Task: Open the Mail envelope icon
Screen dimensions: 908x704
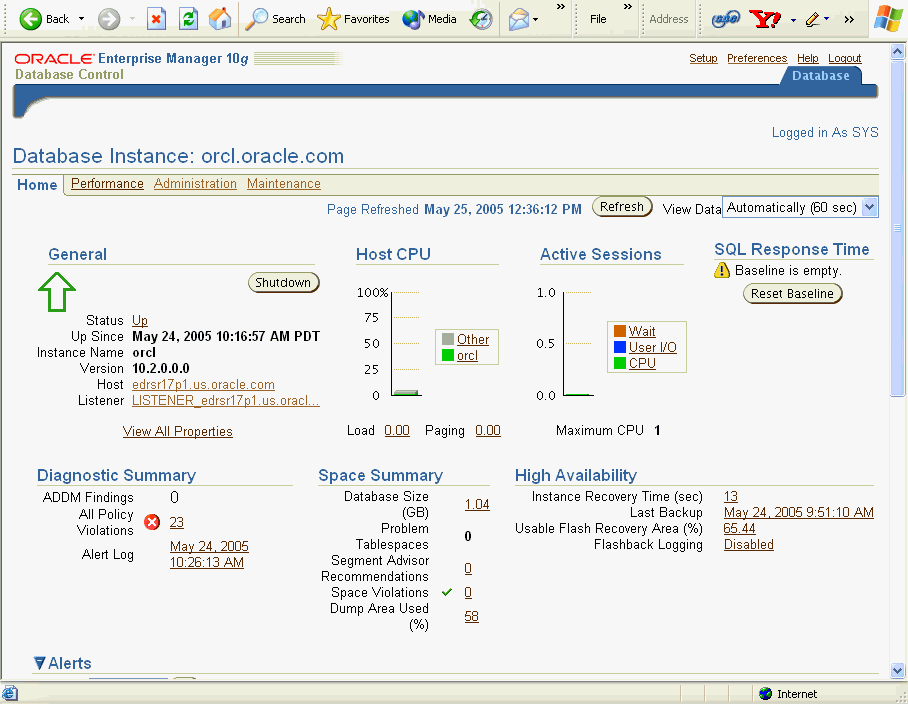Action: pyautogui.click(x=518, y=19)
